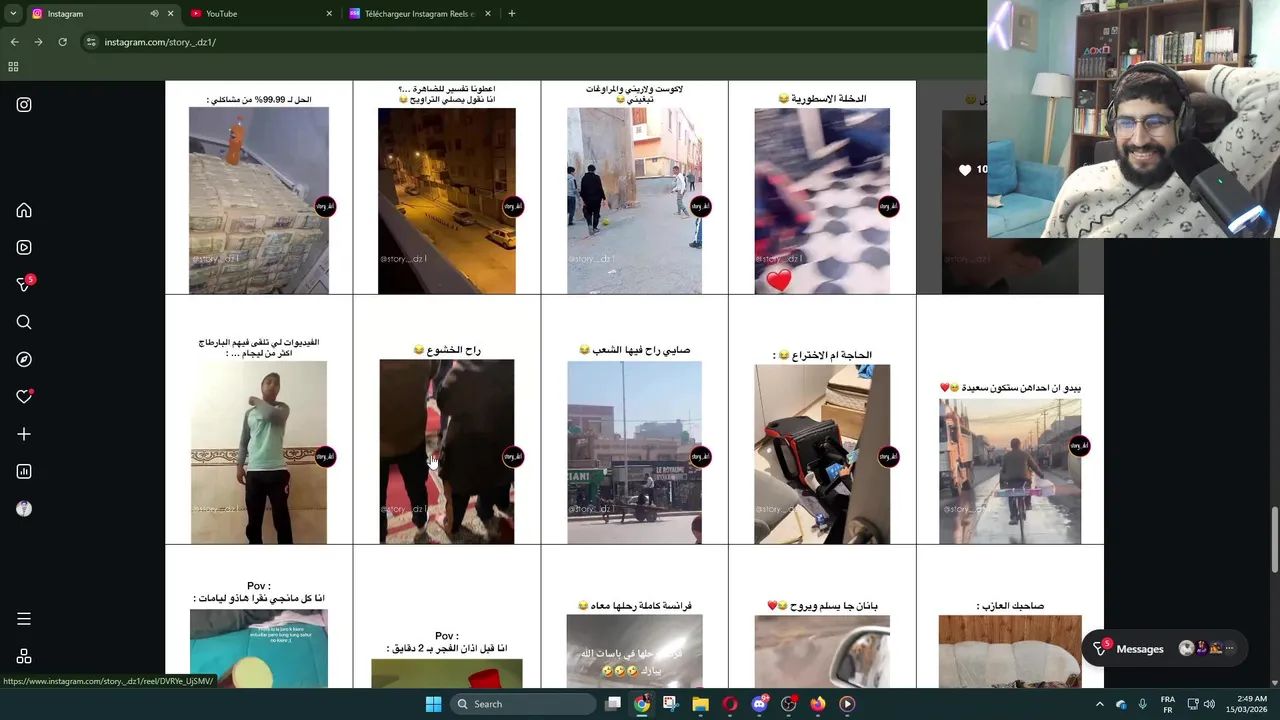Switch to Téléchargeur Instagram Reels tab
The height and width of the screenshot is (720, 1280).
419,14
